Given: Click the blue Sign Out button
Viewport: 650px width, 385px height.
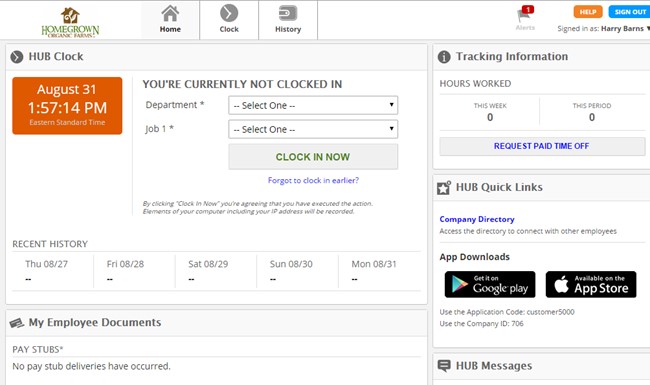Looking at the screenshot, I should click(x=629, y=12).
